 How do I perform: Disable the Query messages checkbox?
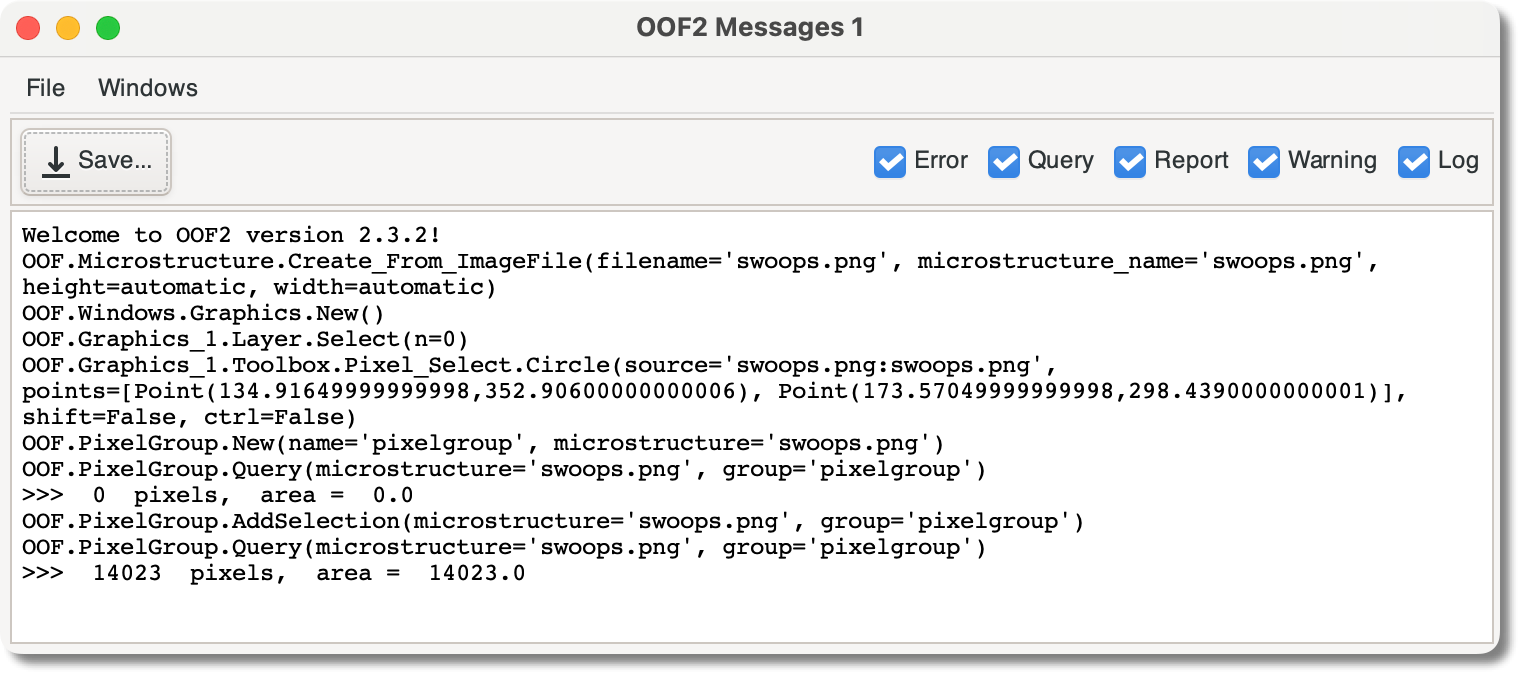point(1004,161)
